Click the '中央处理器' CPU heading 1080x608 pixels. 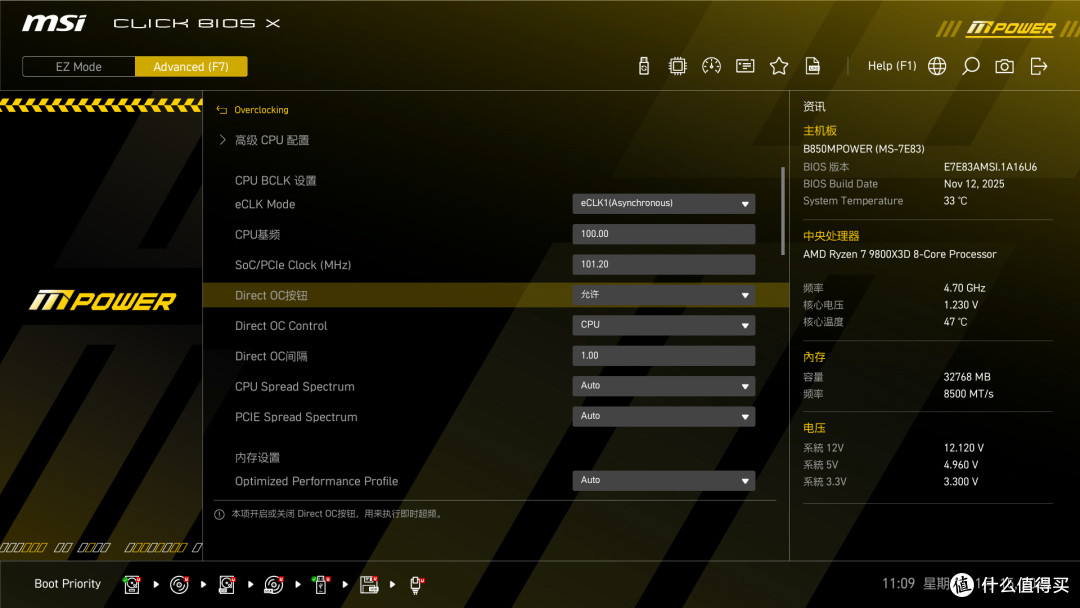(x=831, y=236)
